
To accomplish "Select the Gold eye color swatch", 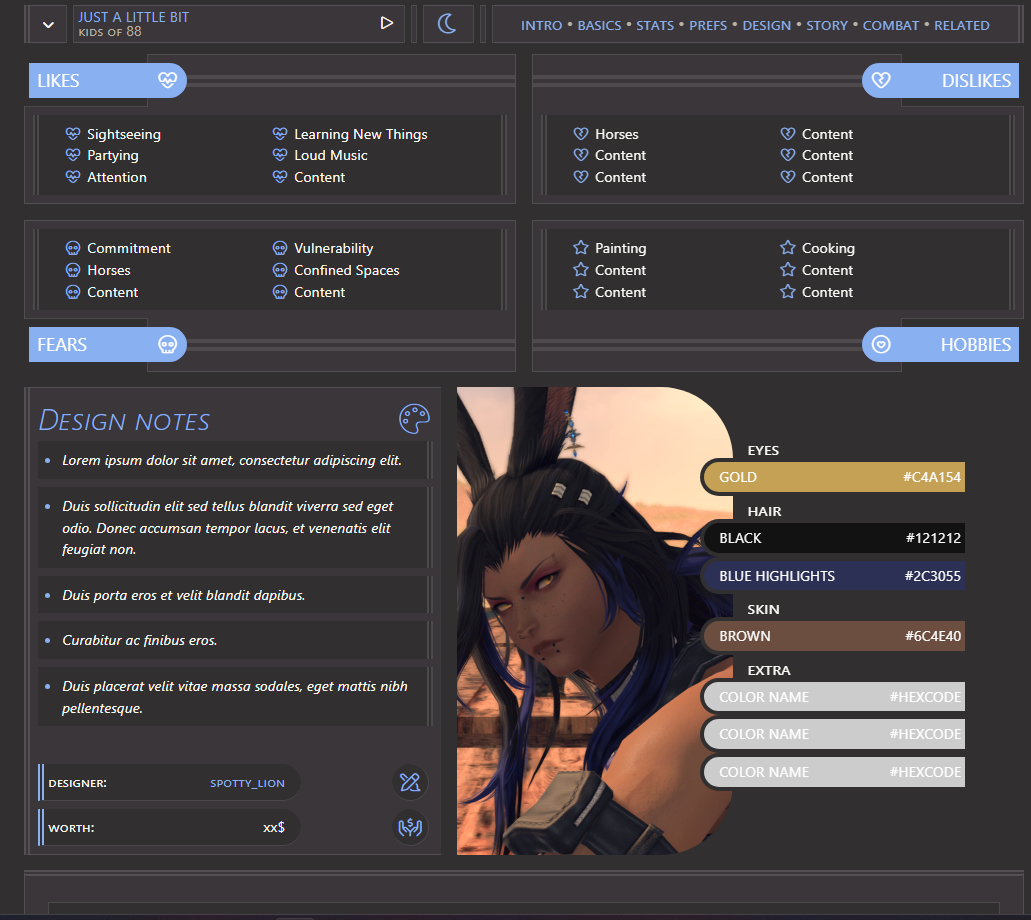I will tap(835, 477).
